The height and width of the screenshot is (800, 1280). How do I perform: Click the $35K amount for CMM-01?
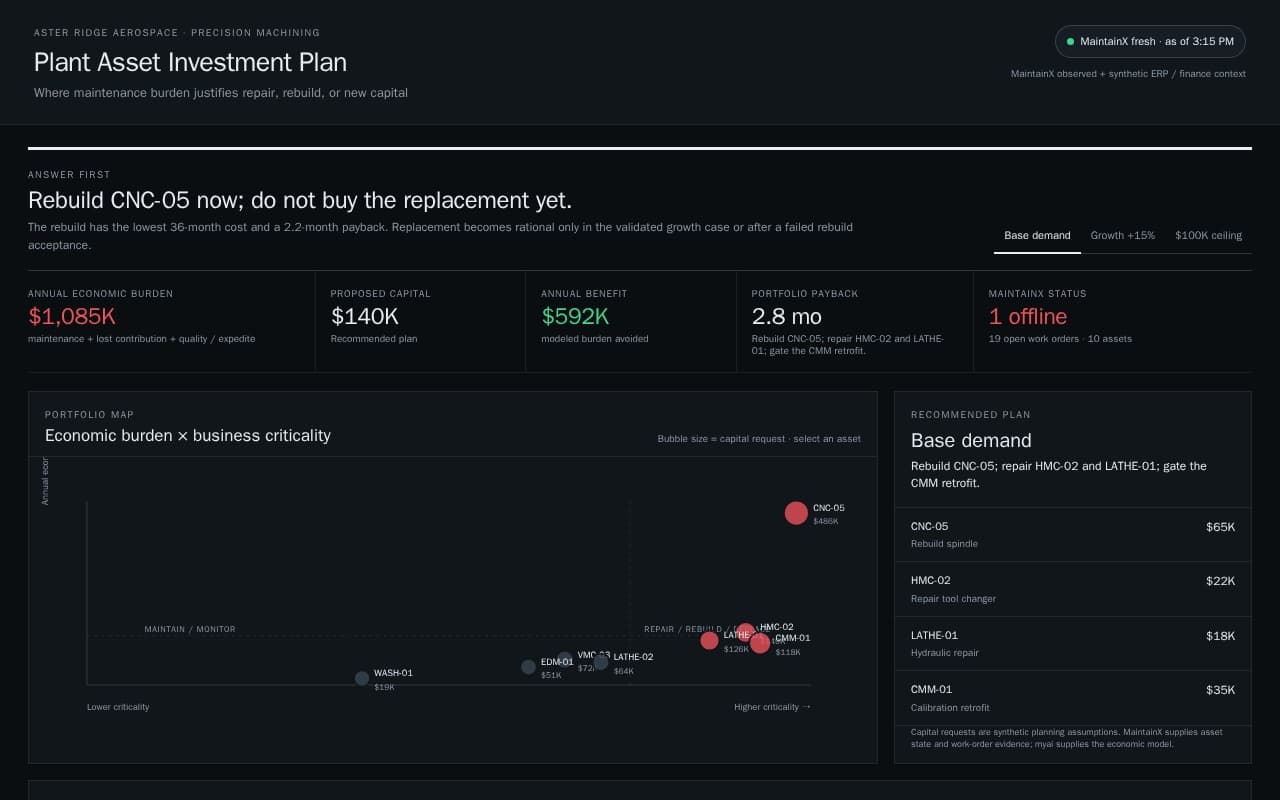pos(1221,690)
